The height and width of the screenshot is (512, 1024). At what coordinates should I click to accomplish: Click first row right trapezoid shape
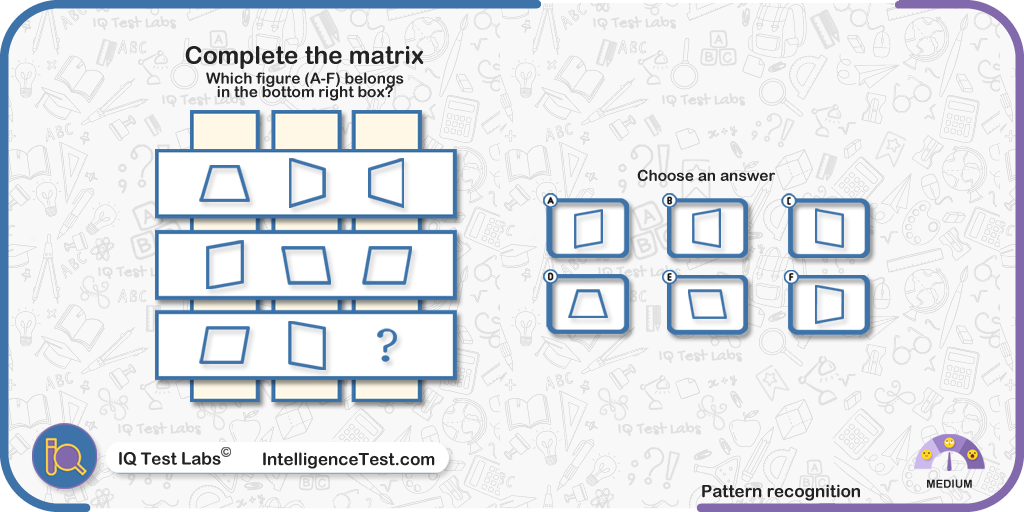[x=386, y=182]
